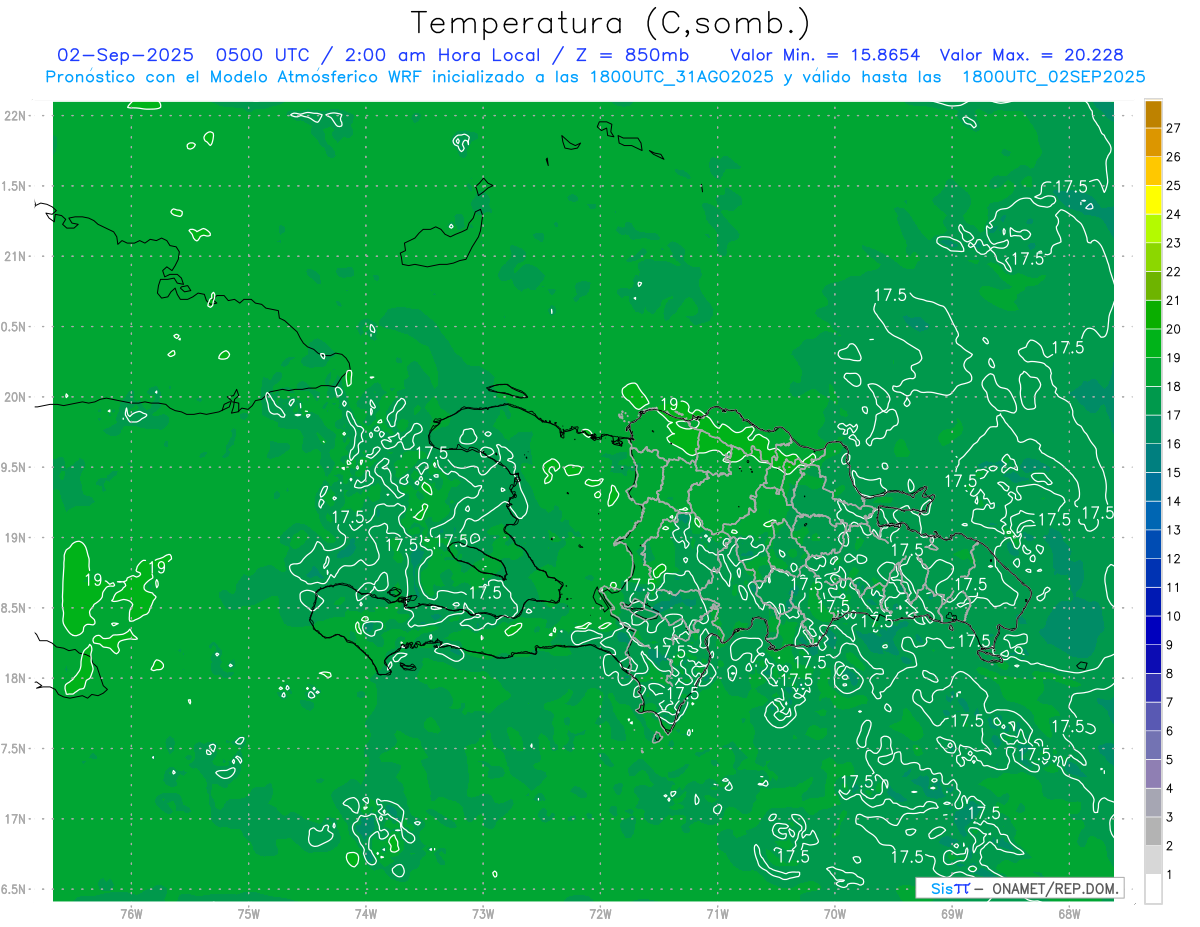Image resolution: width=1200 pixels, height=927 pixels.
Task: Click the "20N" latitude label
Action: (15, 397)
